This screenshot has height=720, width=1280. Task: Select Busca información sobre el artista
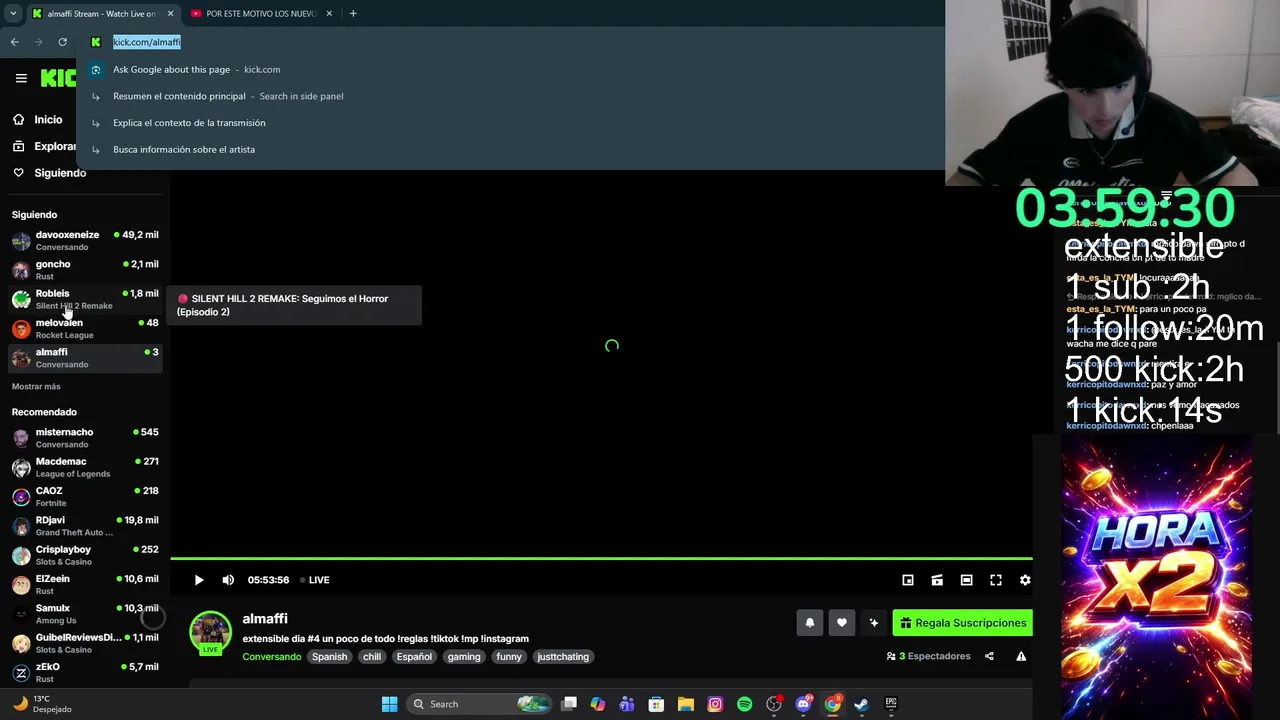click(x=510, y=149)
